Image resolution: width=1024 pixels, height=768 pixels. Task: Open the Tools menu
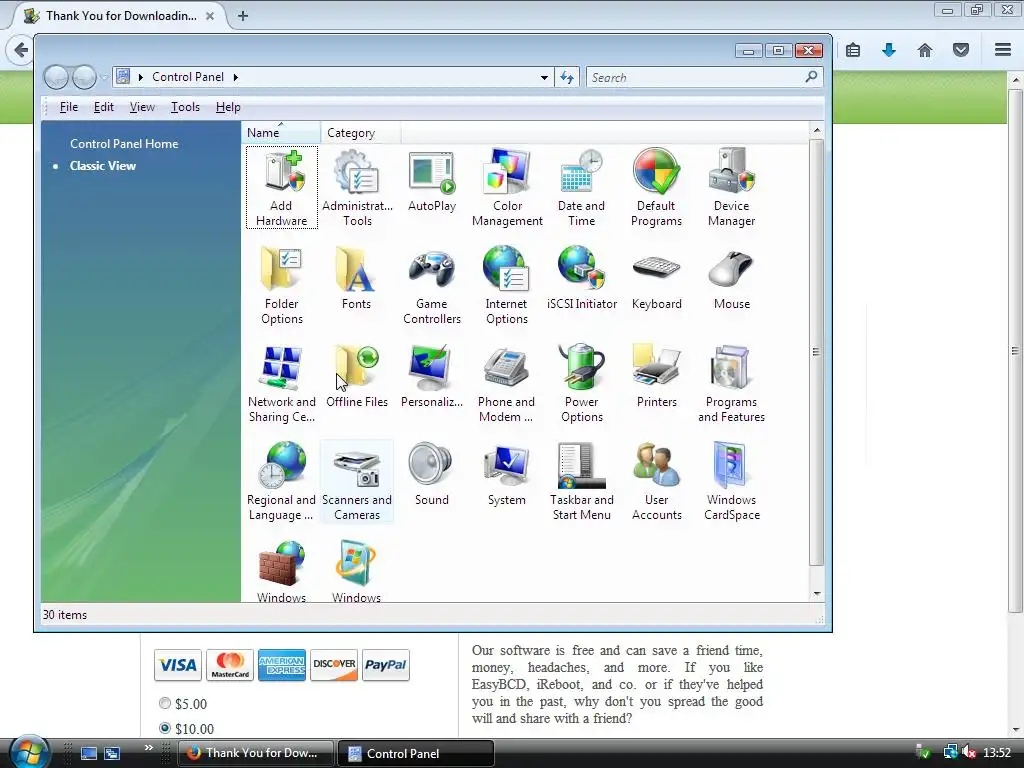tap(185, 107)
